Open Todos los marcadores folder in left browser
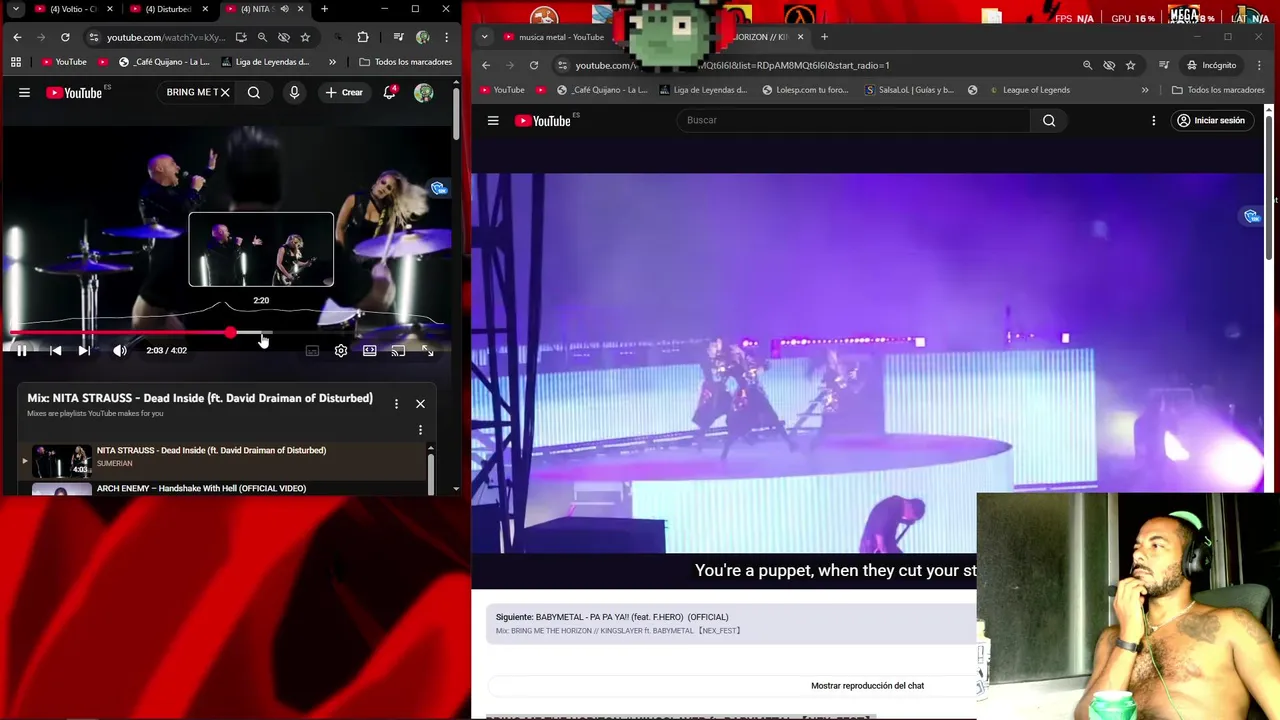The image size is (1280, 720). click(405, 62)
